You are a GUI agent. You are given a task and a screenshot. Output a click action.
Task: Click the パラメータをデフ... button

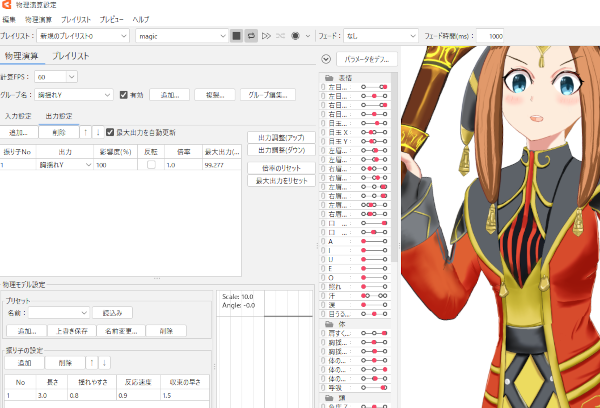coord(367,59)
